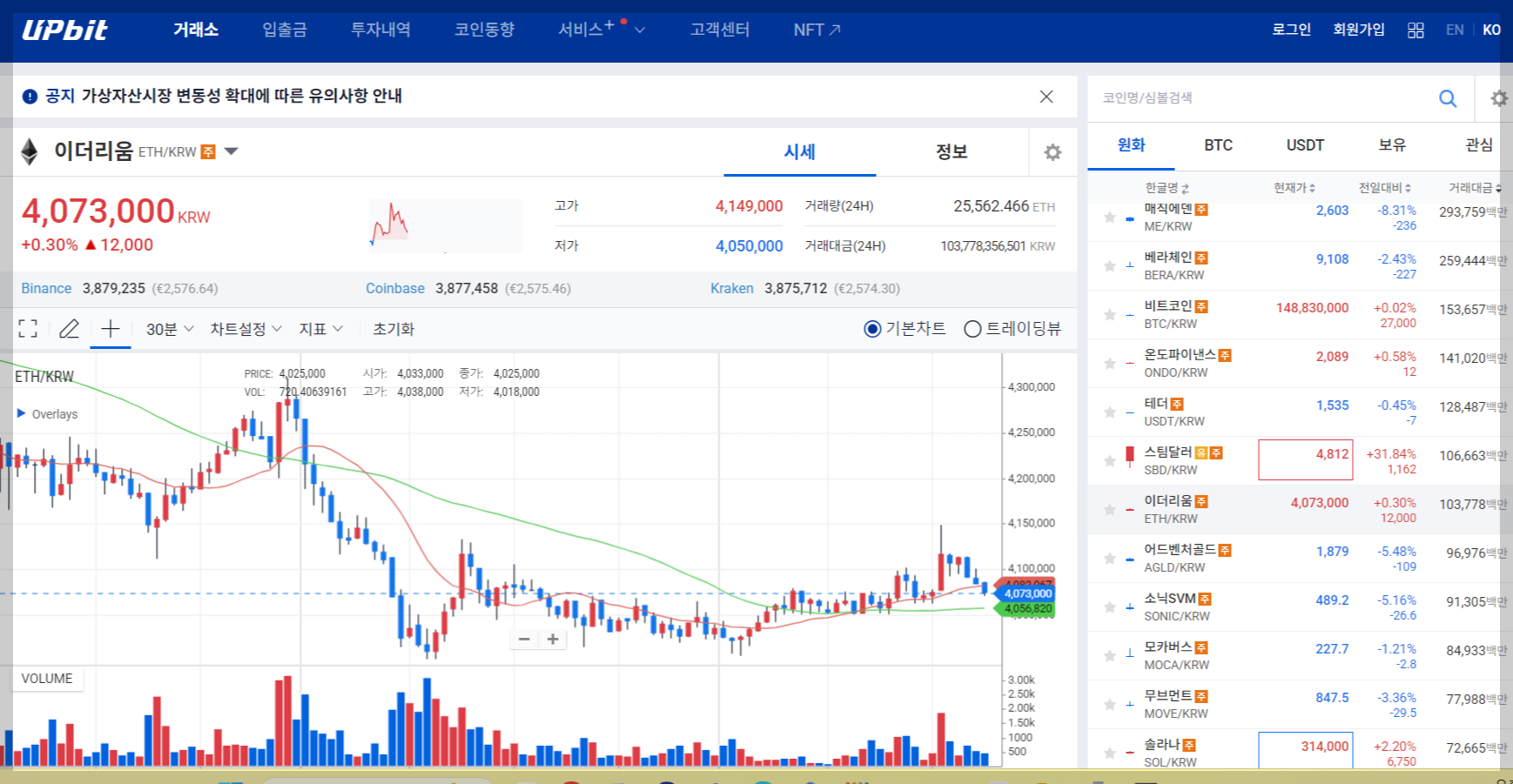Zoom in chart with plus button
Screen dimensions: 1513x784
click(553, 640)
